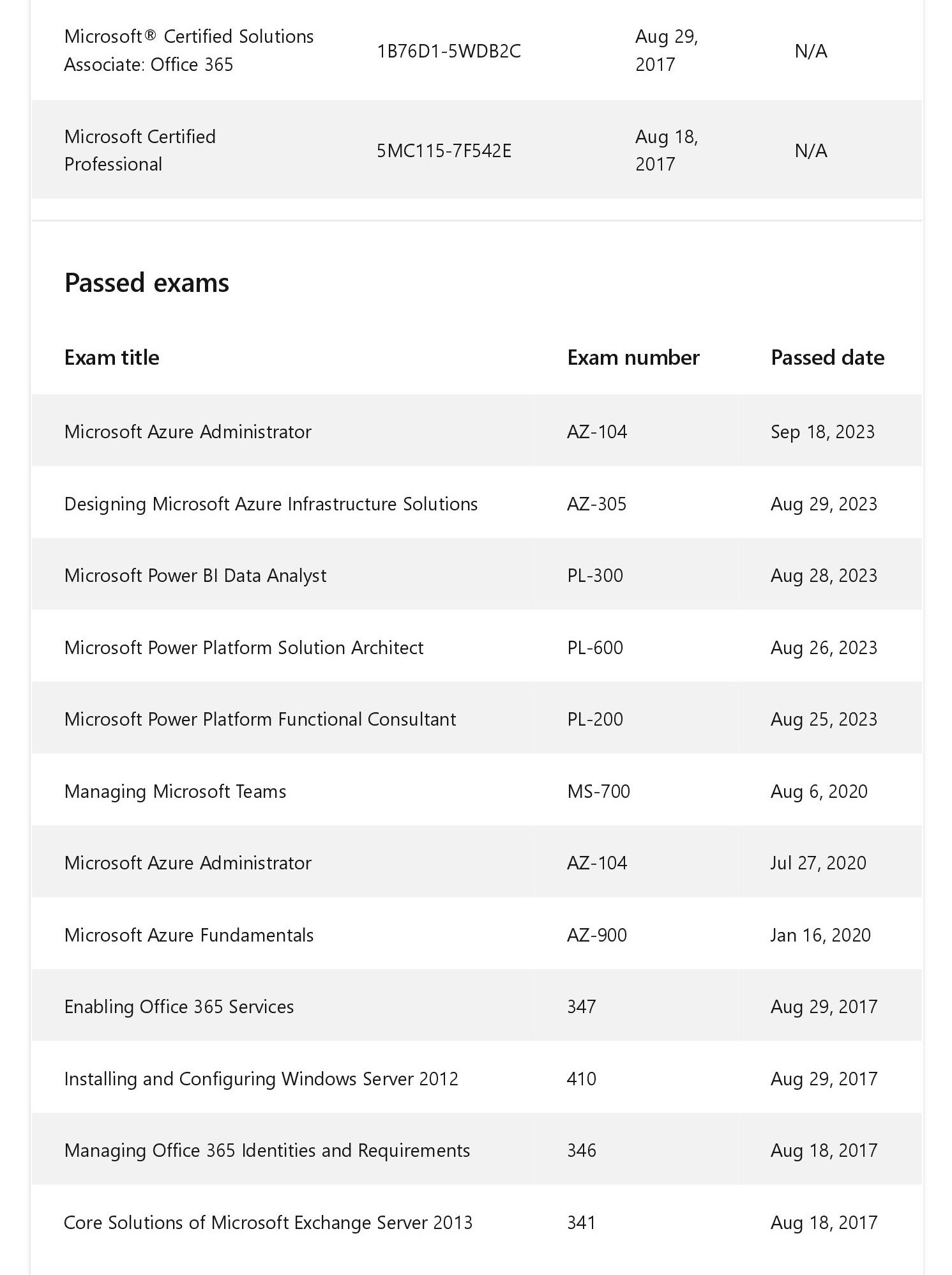Click "Enabling Office 365 Services" exam title
952x1275 pixels.
(179, 1007)
